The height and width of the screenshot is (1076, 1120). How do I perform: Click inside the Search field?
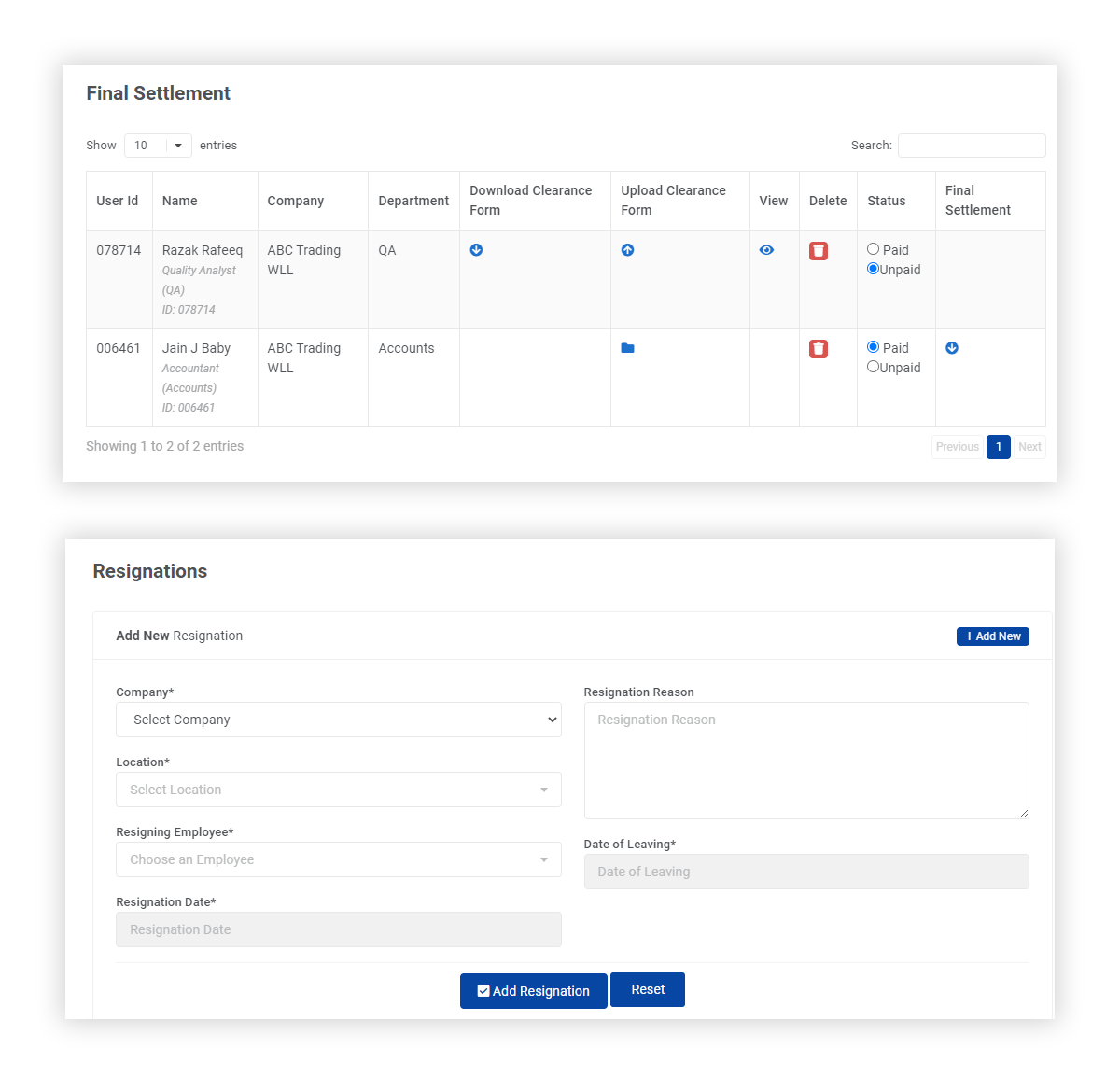[x=972, y=146]
